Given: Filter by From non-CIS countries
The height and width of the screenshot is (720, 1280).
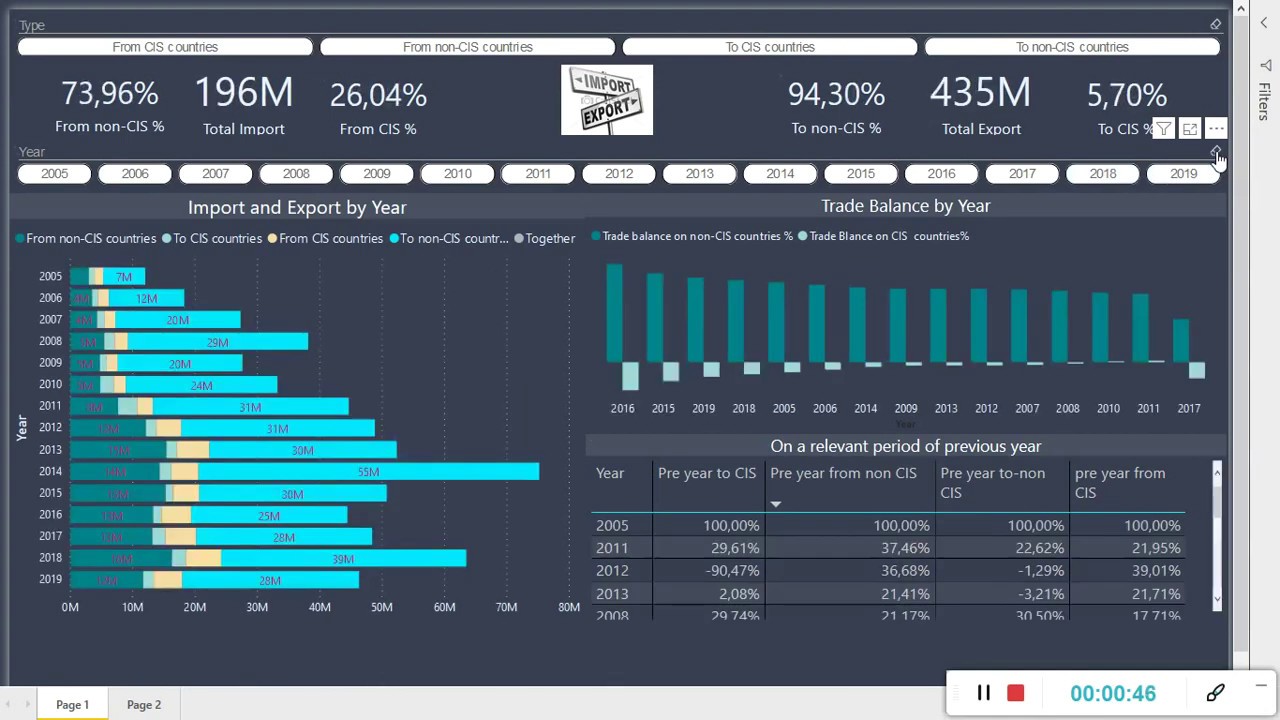Looking at the screenshot, I should [467, 47].
